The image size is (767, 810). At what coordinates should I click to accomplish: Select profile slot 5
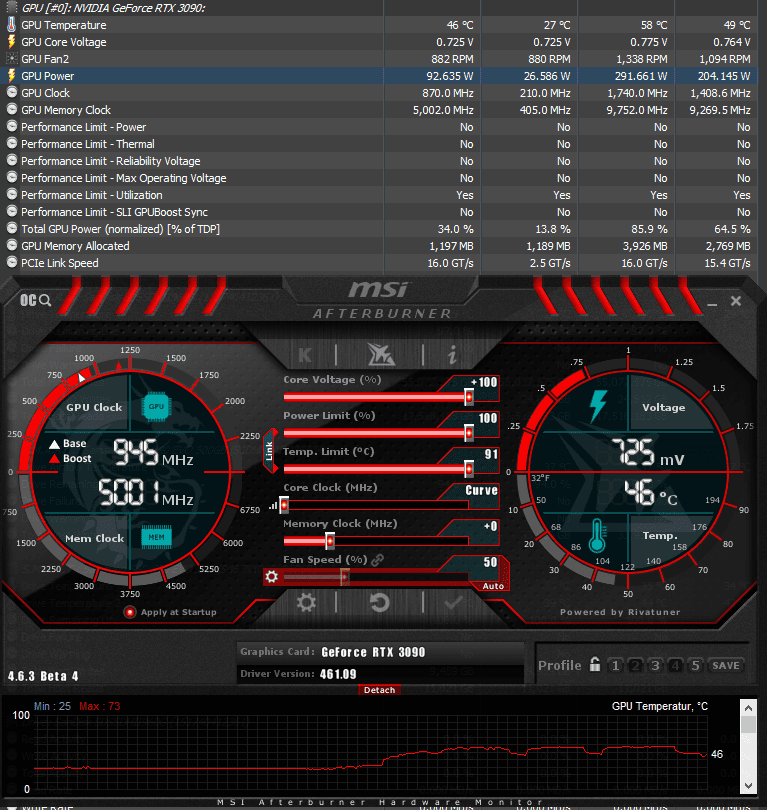point(696,665)
